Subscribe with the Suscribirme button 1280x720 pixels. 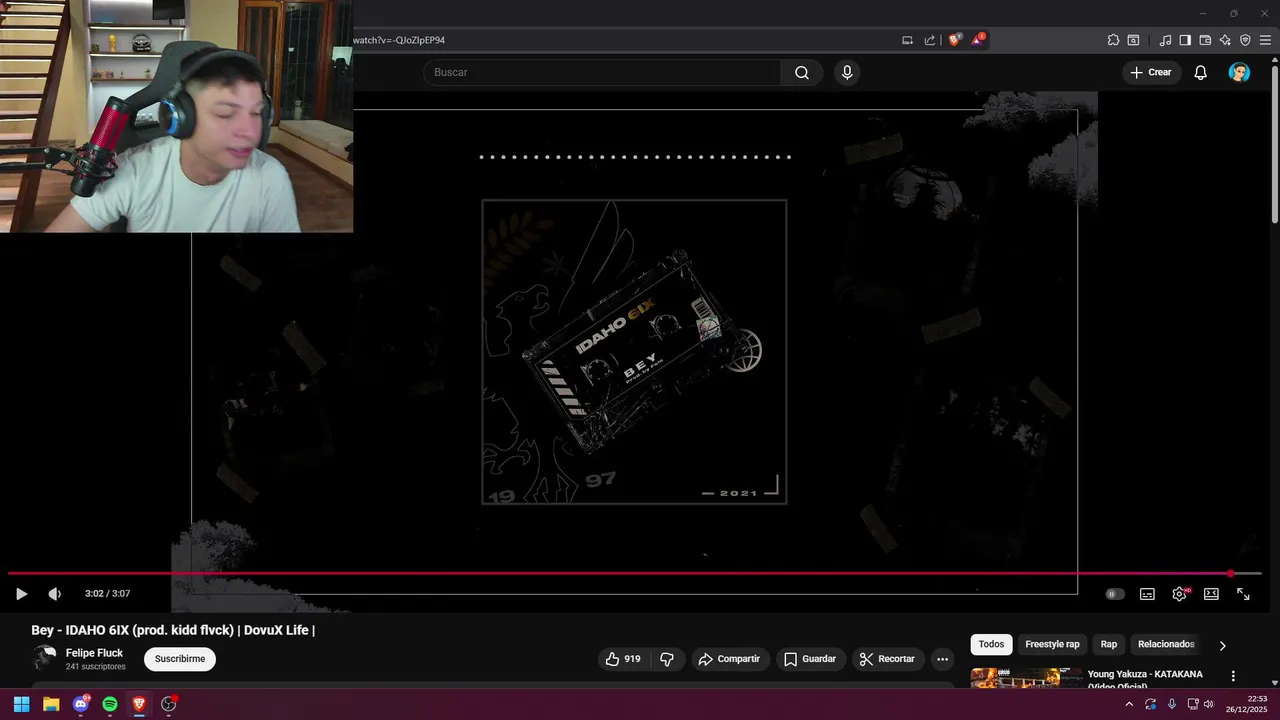pos(180,659)
